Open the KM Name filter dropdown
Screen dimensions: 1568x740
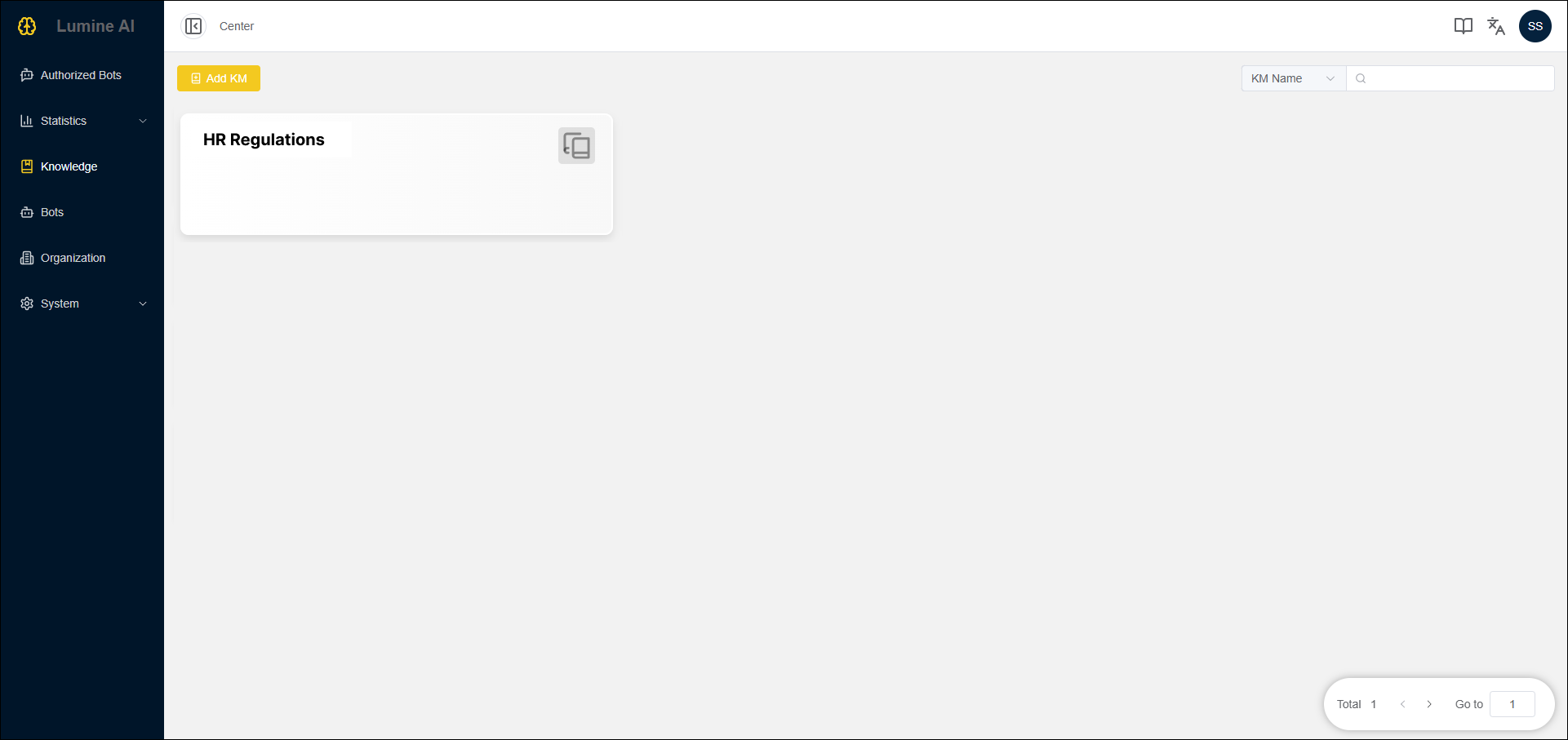1294,78
